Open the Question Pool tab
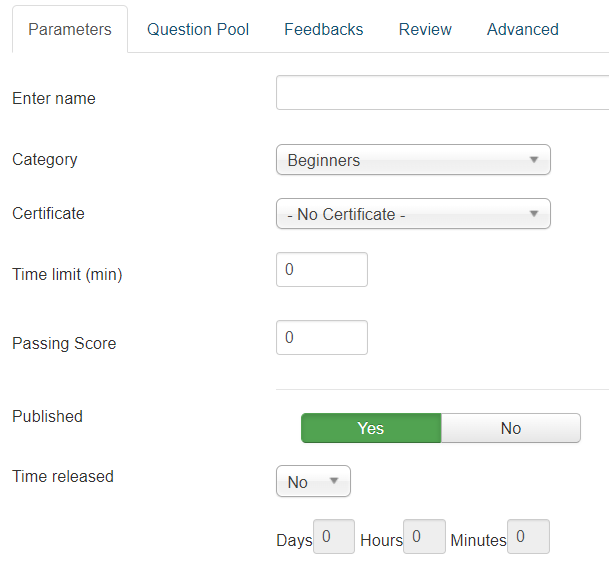 (x=198, y=29)
